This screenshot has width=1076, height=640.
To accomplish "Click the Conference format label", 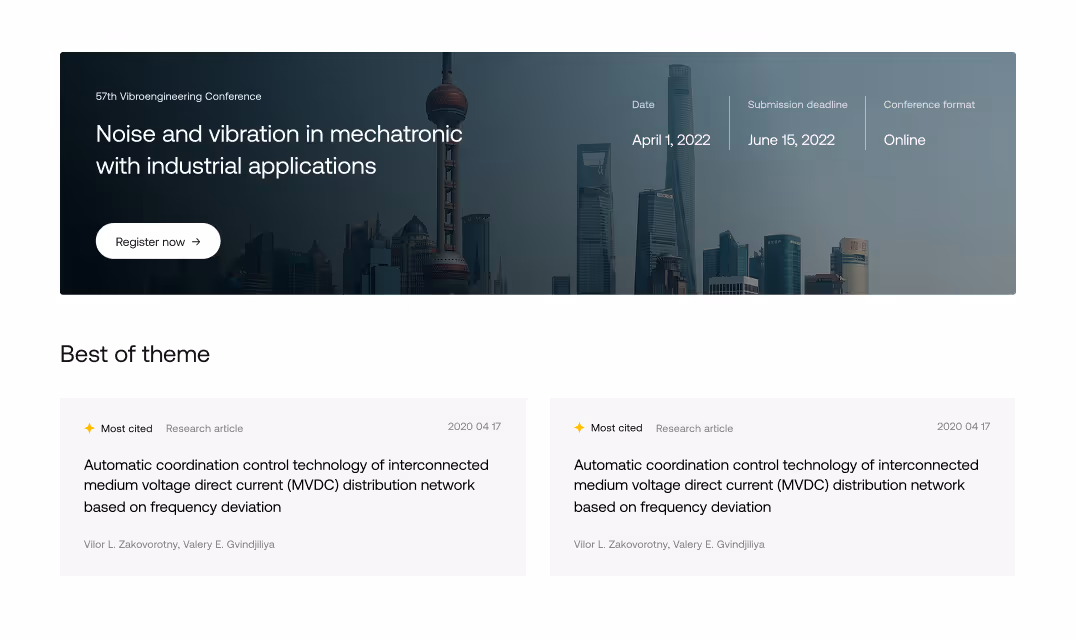I will [929, 105].
